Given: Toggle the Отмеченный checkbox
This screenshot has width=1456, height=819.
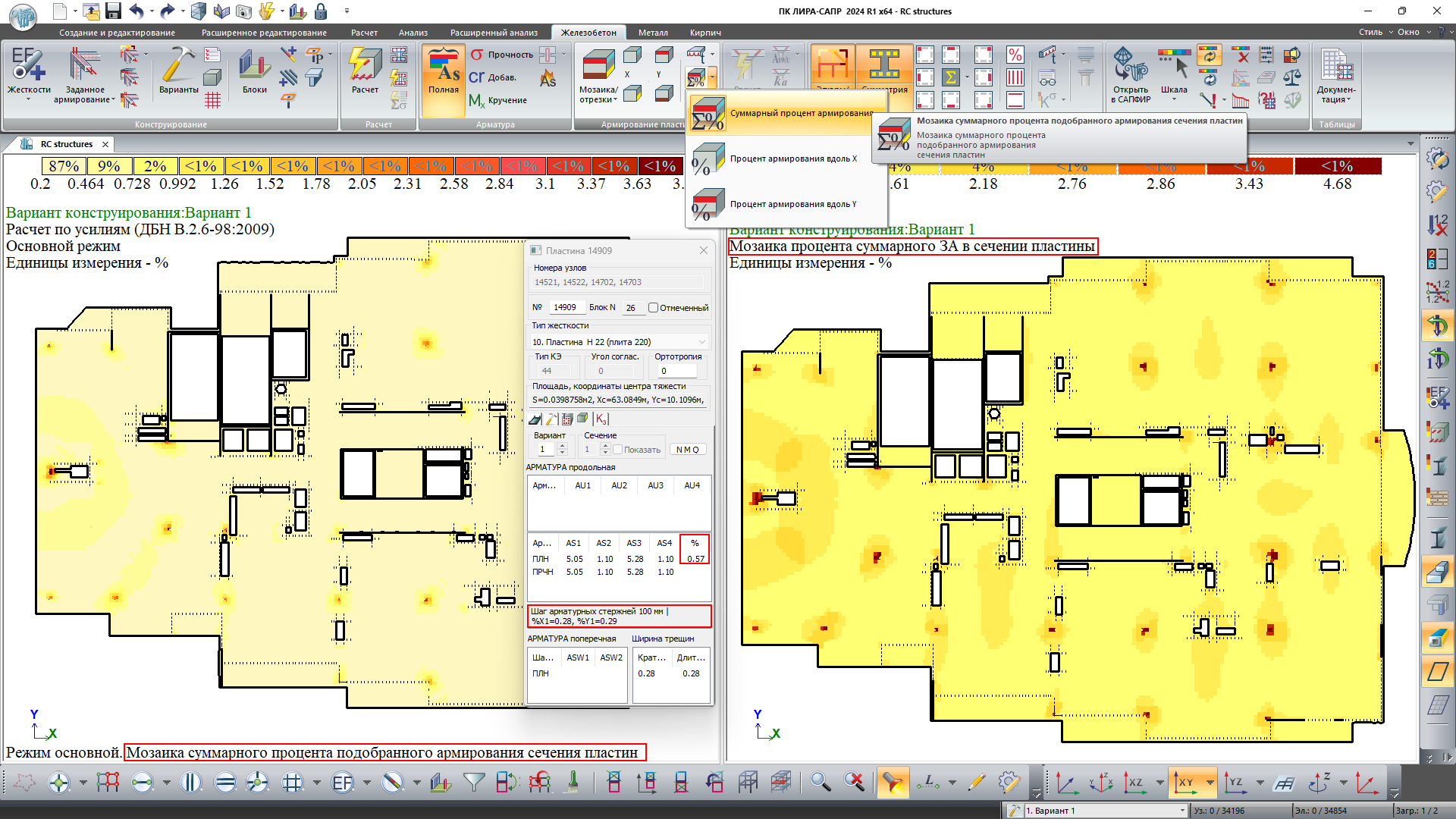Looking at the screenshot, I should coord(653,308).
